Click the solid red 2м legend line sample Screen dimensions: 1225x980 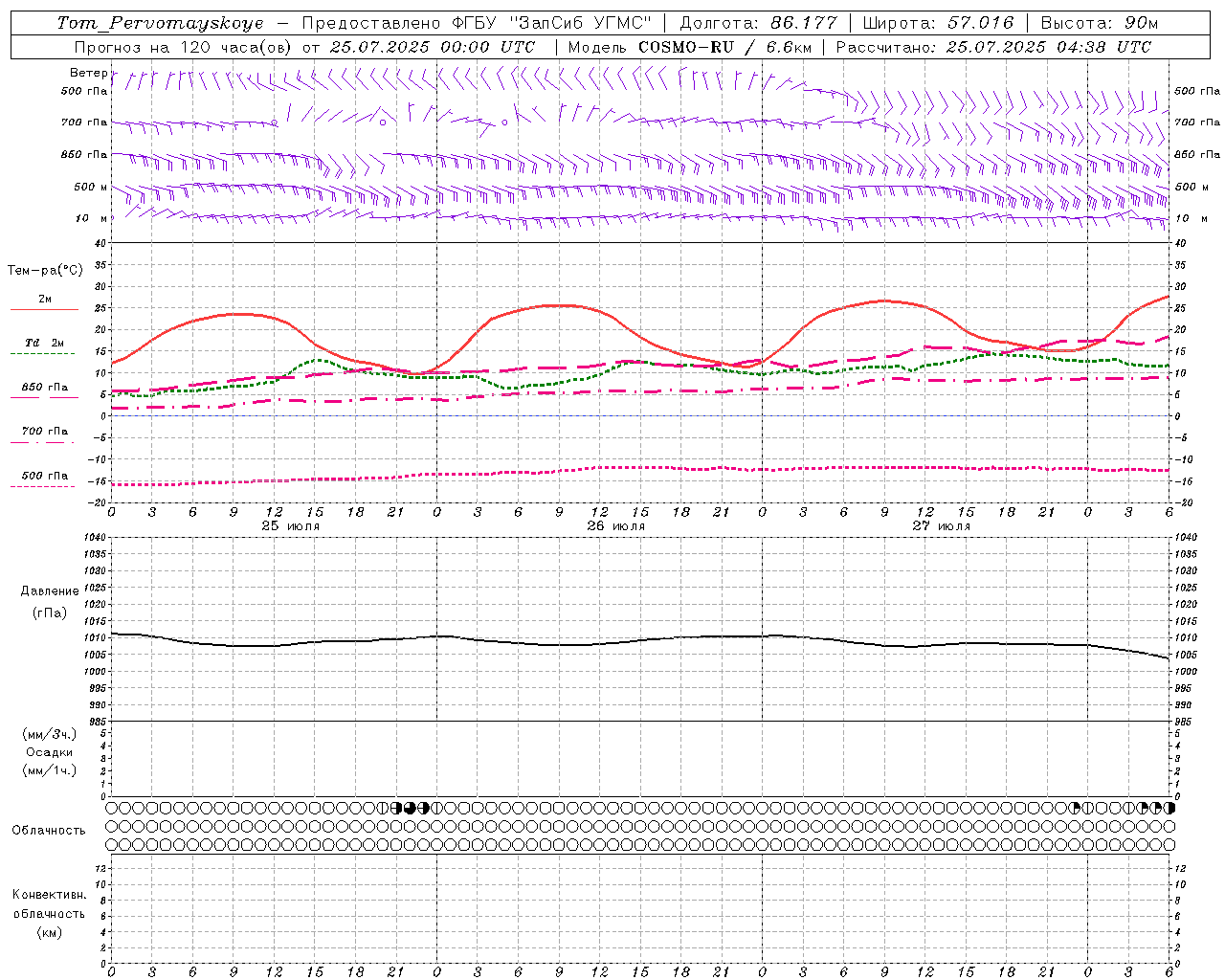44,310
